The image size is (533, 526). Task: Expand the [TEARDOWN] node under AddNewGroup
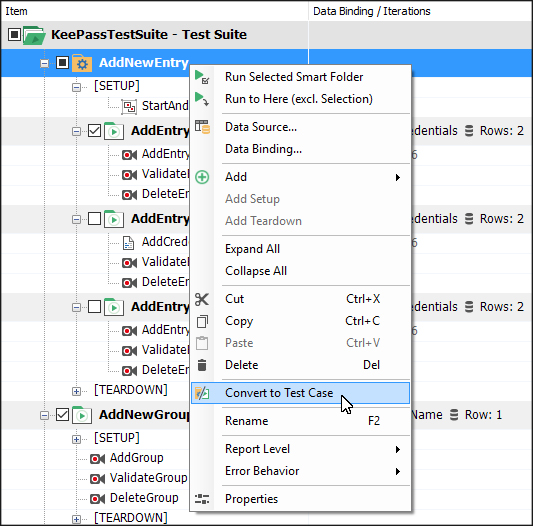point(76,519)
